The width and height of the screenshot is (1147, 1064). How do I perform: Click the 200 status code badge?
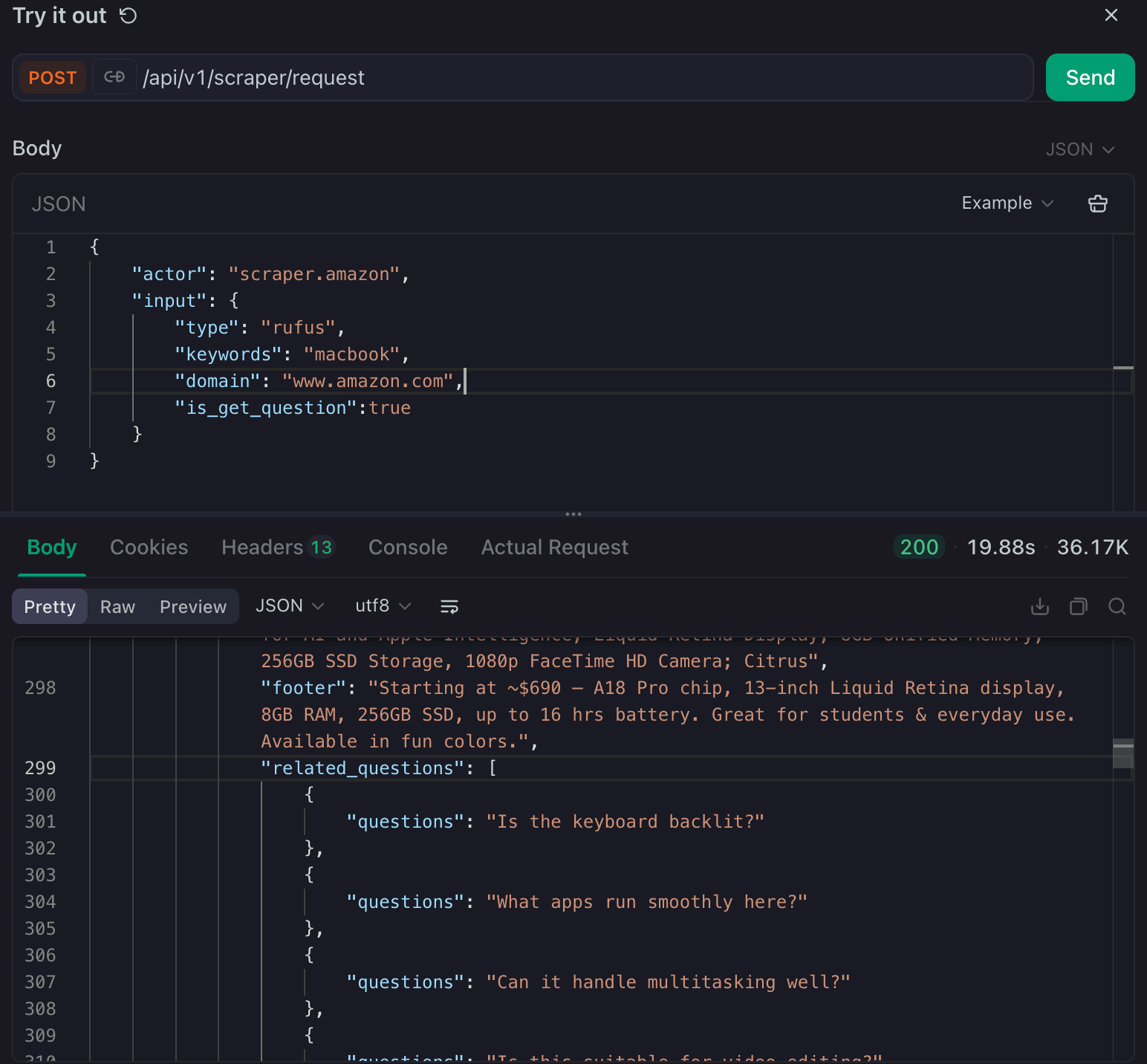coord(919,547)
